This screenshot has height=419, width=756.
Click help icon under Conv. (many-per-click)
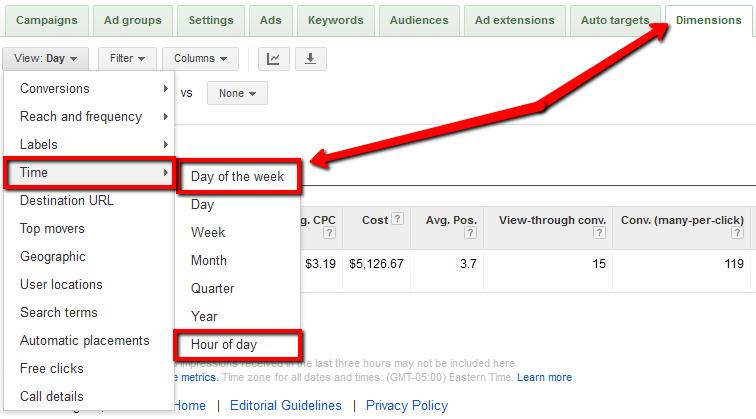(738, 233)
